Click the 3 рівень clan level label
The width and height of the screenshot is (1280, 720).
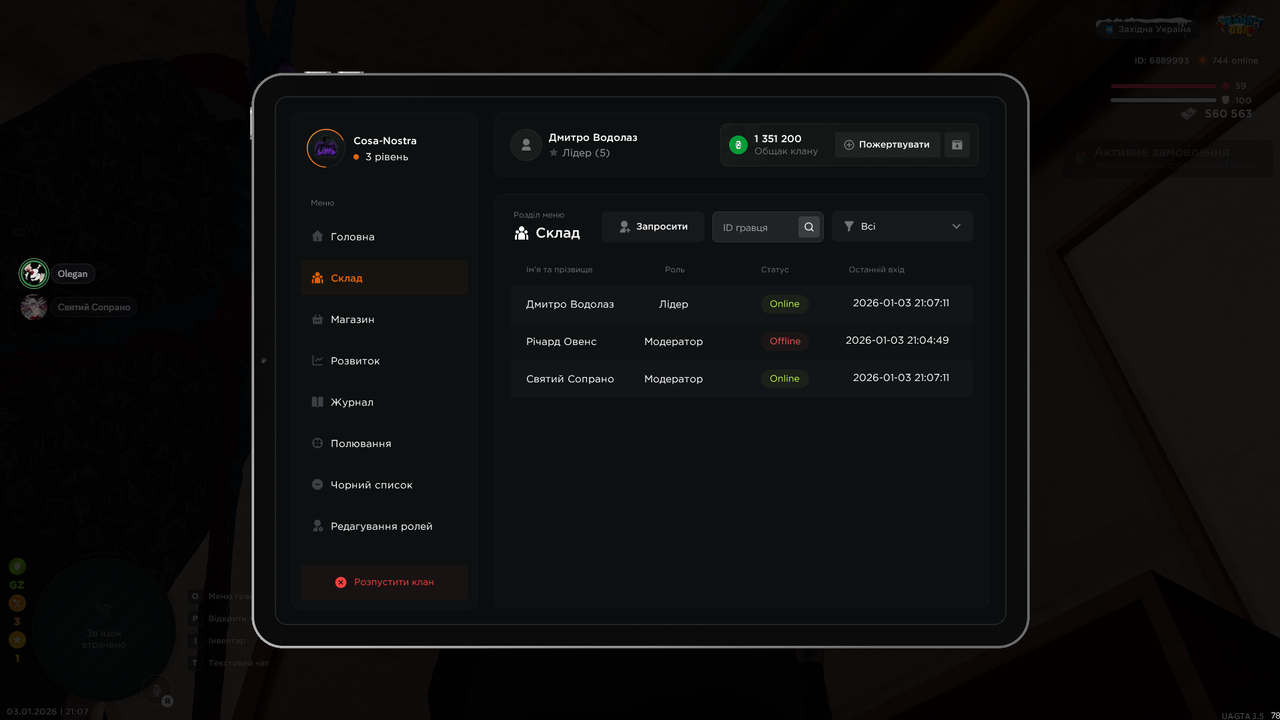(387, 157)
